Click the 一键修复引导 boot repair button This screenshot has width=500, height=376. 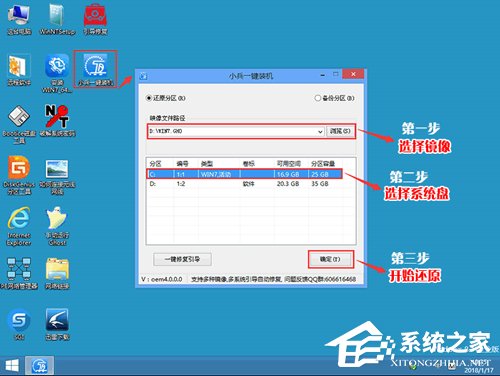[x=182, y=259]
